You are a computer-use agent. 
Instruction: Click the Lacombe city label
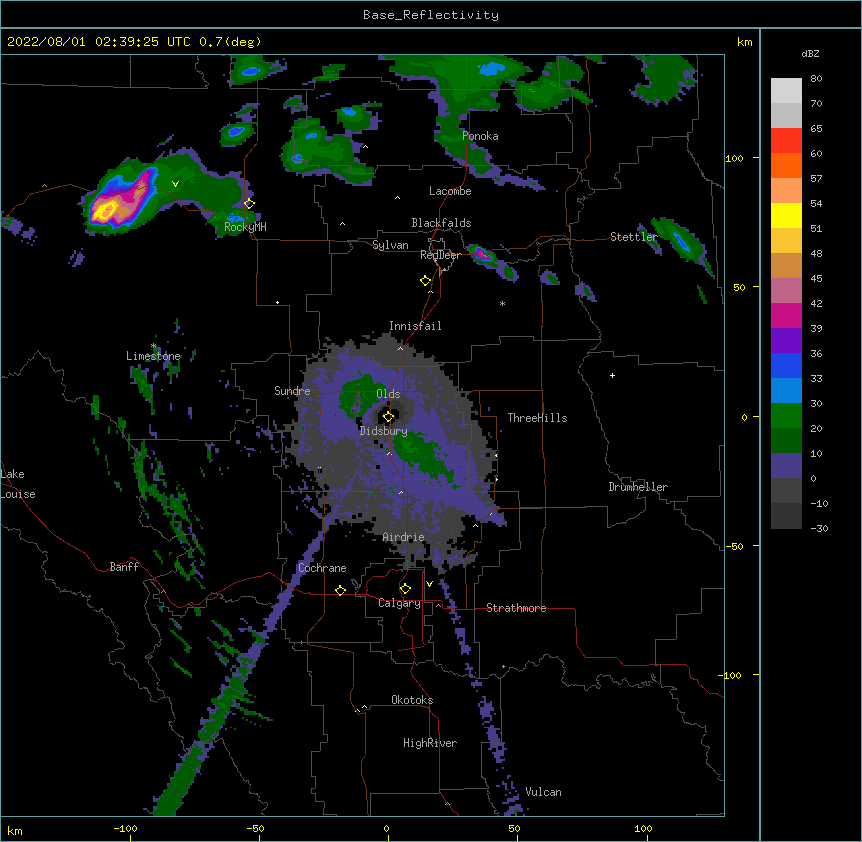[450, 191]
